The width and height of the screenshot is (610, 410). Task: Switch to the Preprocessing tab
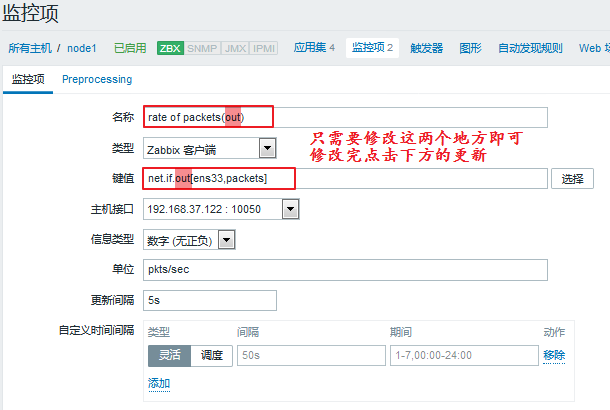(96, 79)
